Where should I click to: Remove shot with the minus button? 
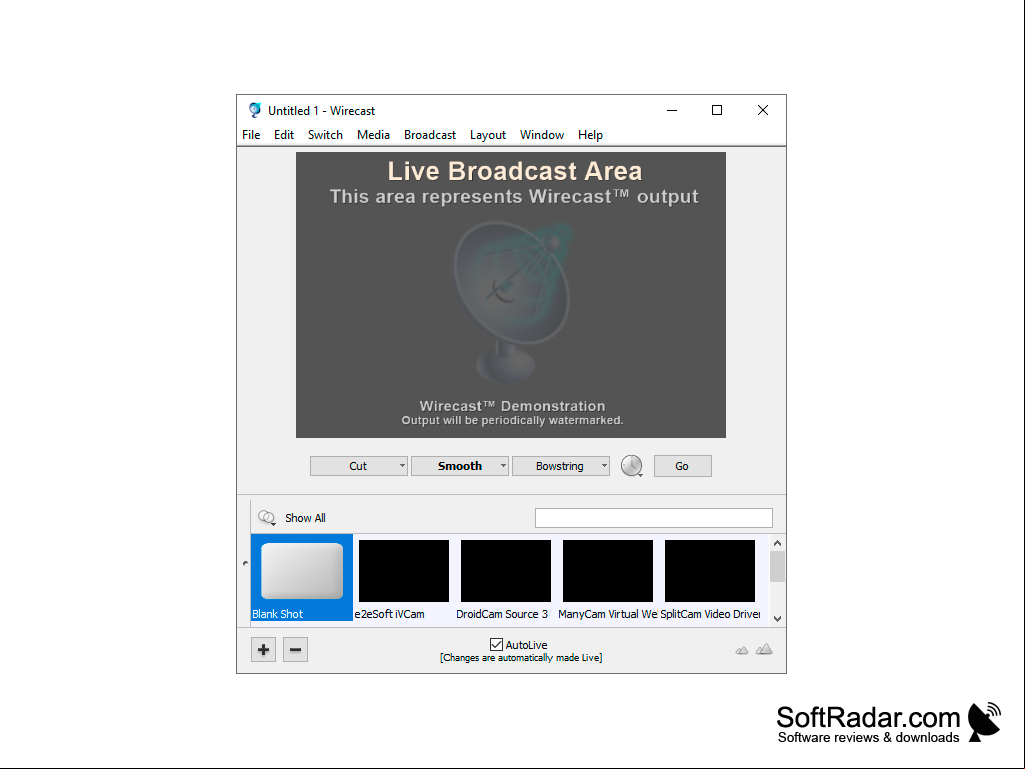click(x=295, y=649)
